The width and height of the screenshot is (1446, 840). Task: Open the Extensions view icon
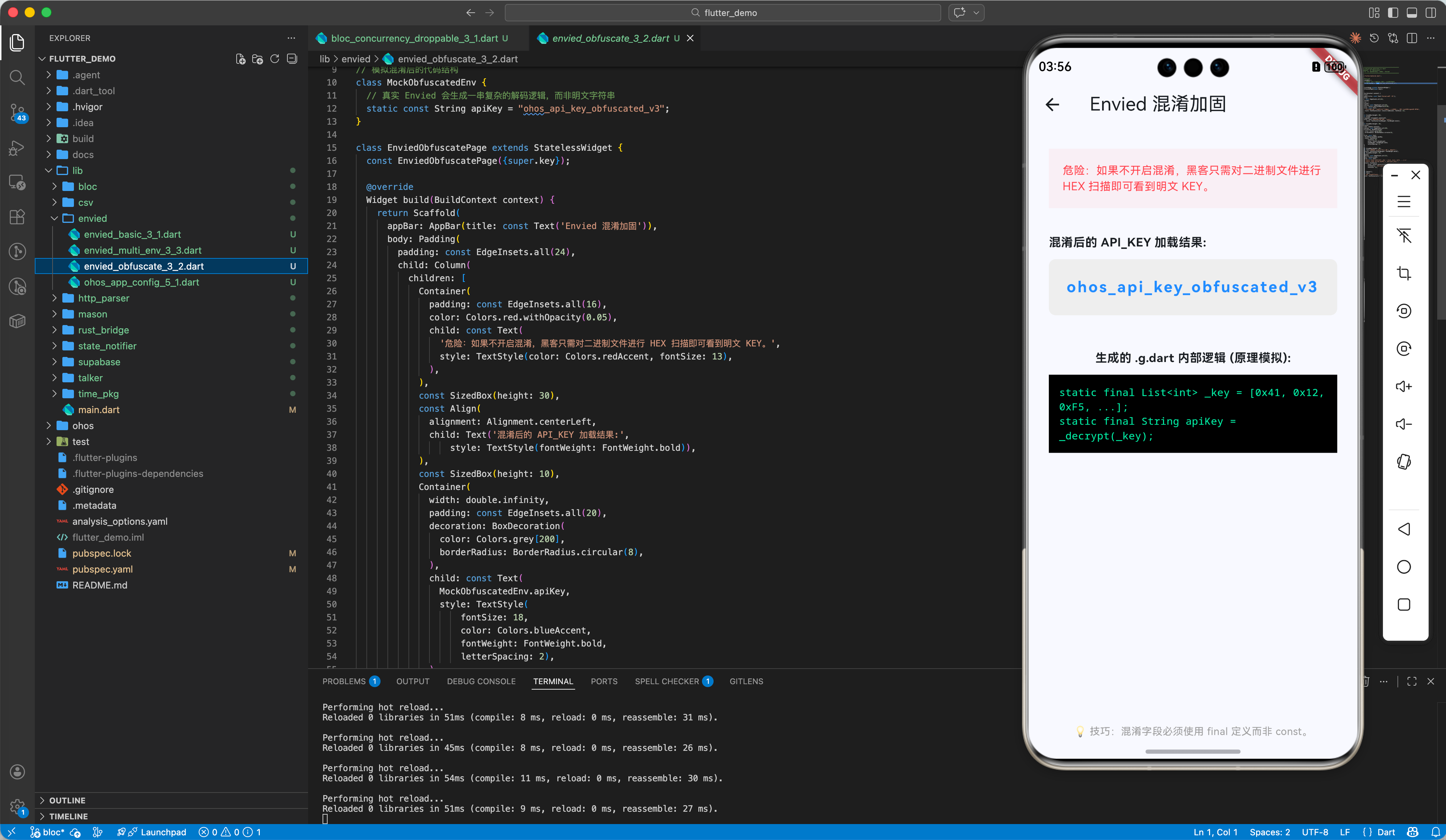(17, 216)
